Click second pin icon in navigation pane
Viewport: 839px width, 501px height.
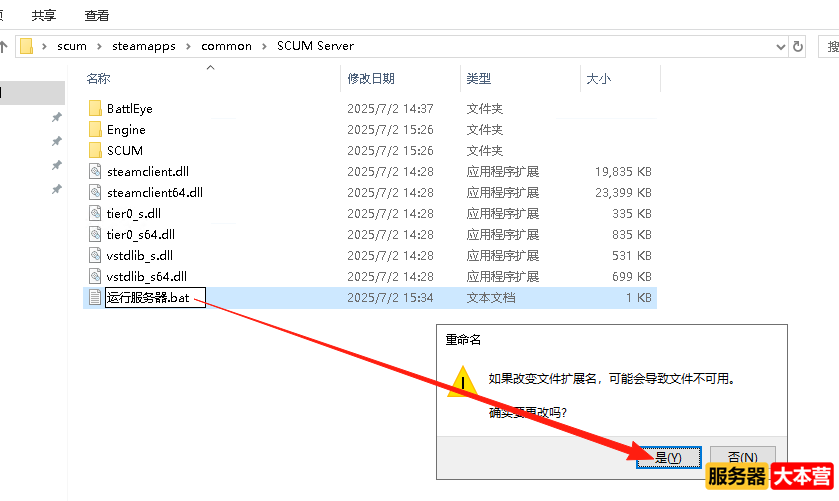tap(56, 141)
